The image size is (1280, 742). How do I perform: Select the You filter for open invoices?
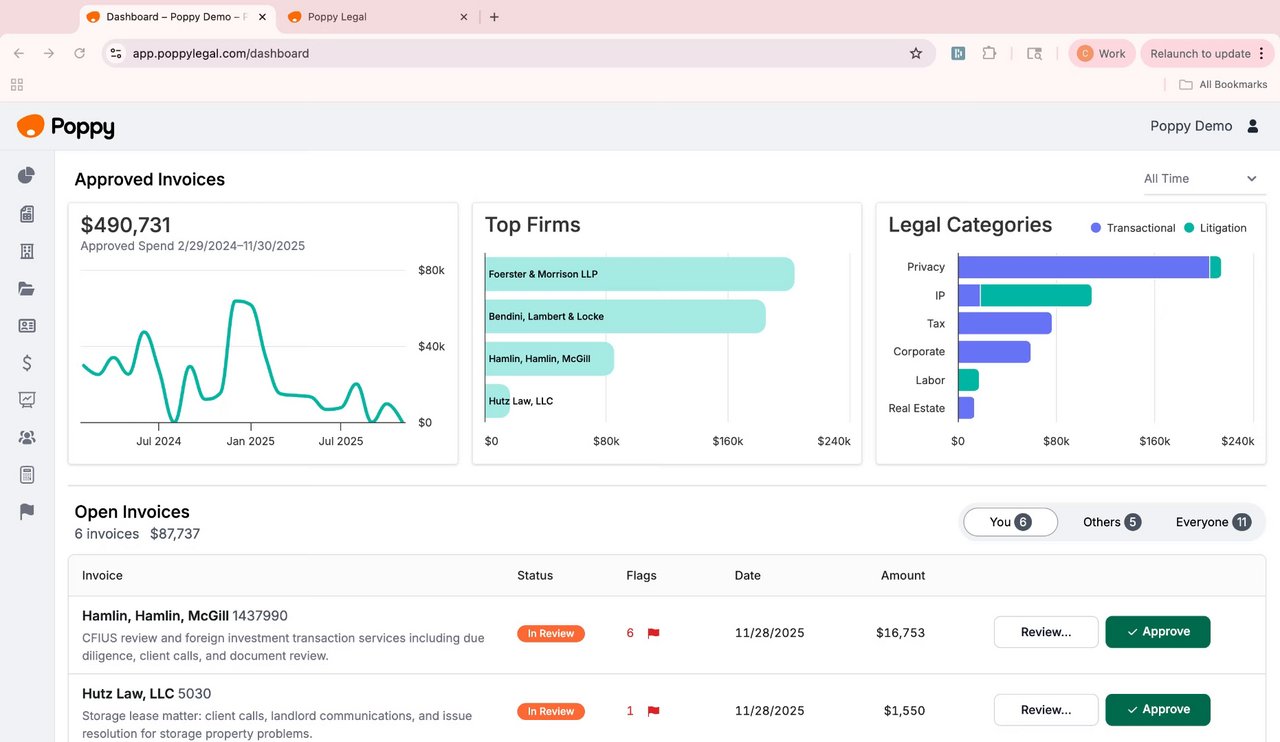(1010, 522)
